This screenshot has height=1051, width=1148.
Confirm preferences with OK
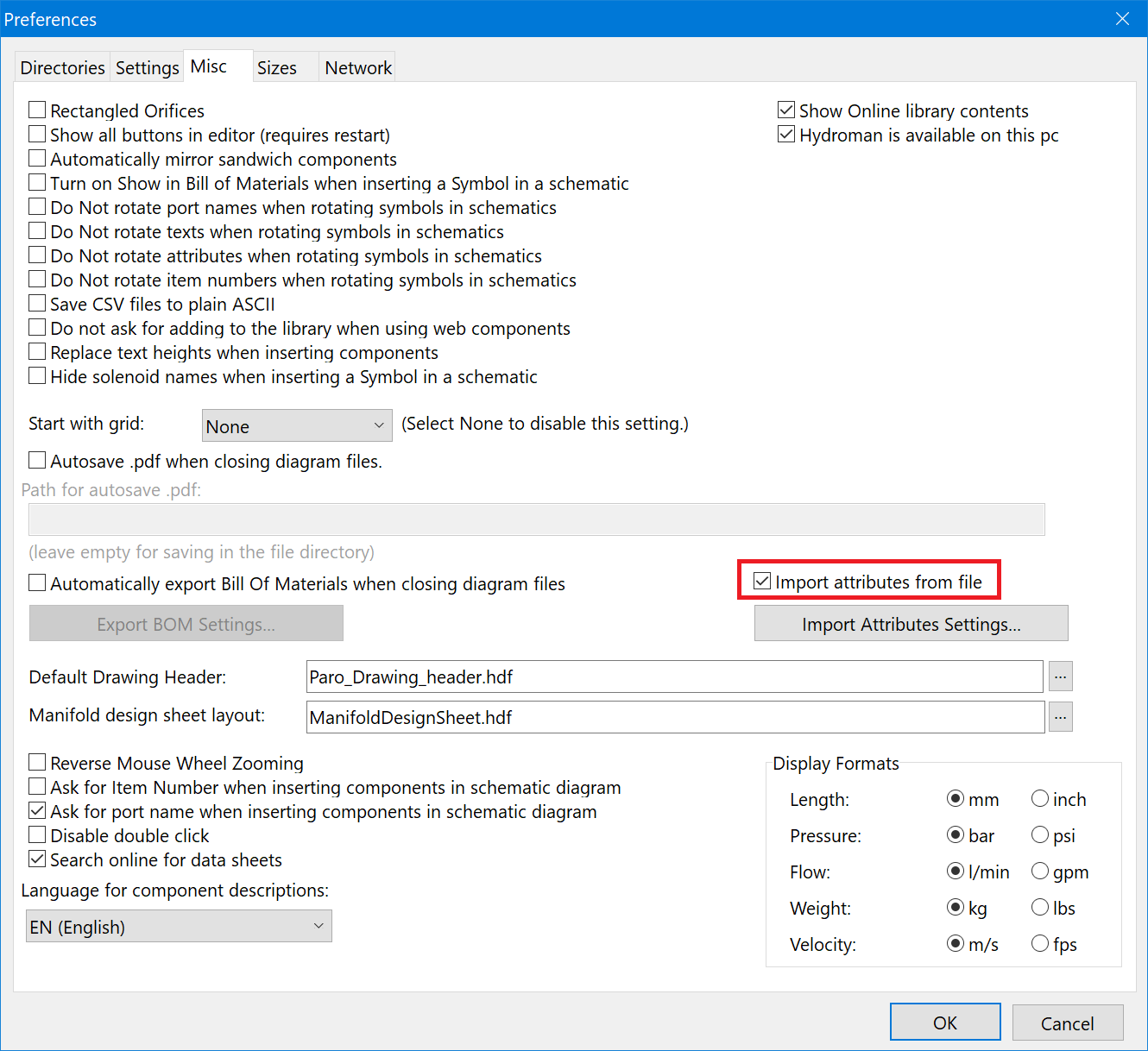pyautogui.click(x=945, y=1022)
